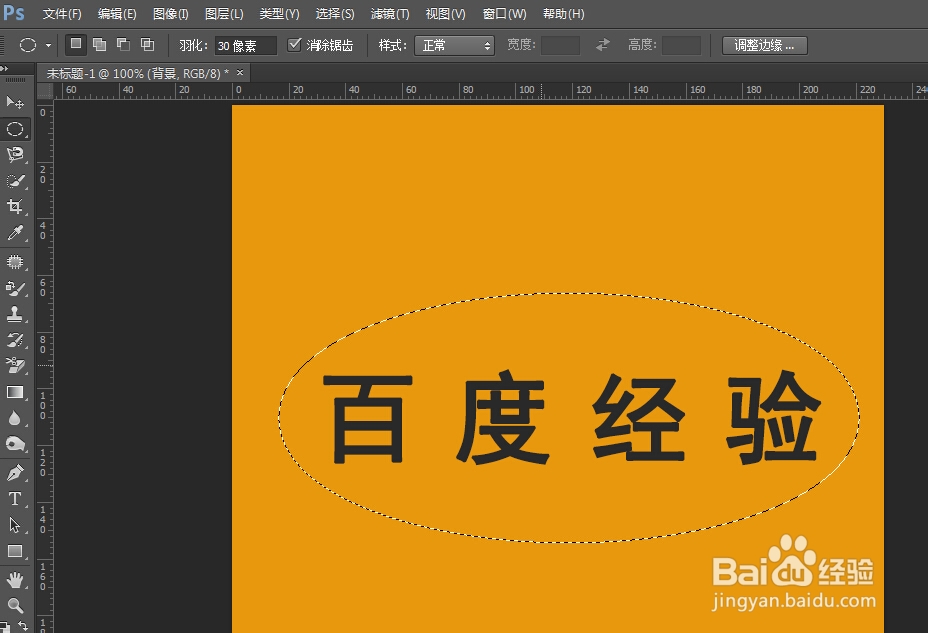Open the 编辑(E) menu
Image resolution: width=928 pixels, height=633 pixels.
pyautogui.click(x=117, y=14)
